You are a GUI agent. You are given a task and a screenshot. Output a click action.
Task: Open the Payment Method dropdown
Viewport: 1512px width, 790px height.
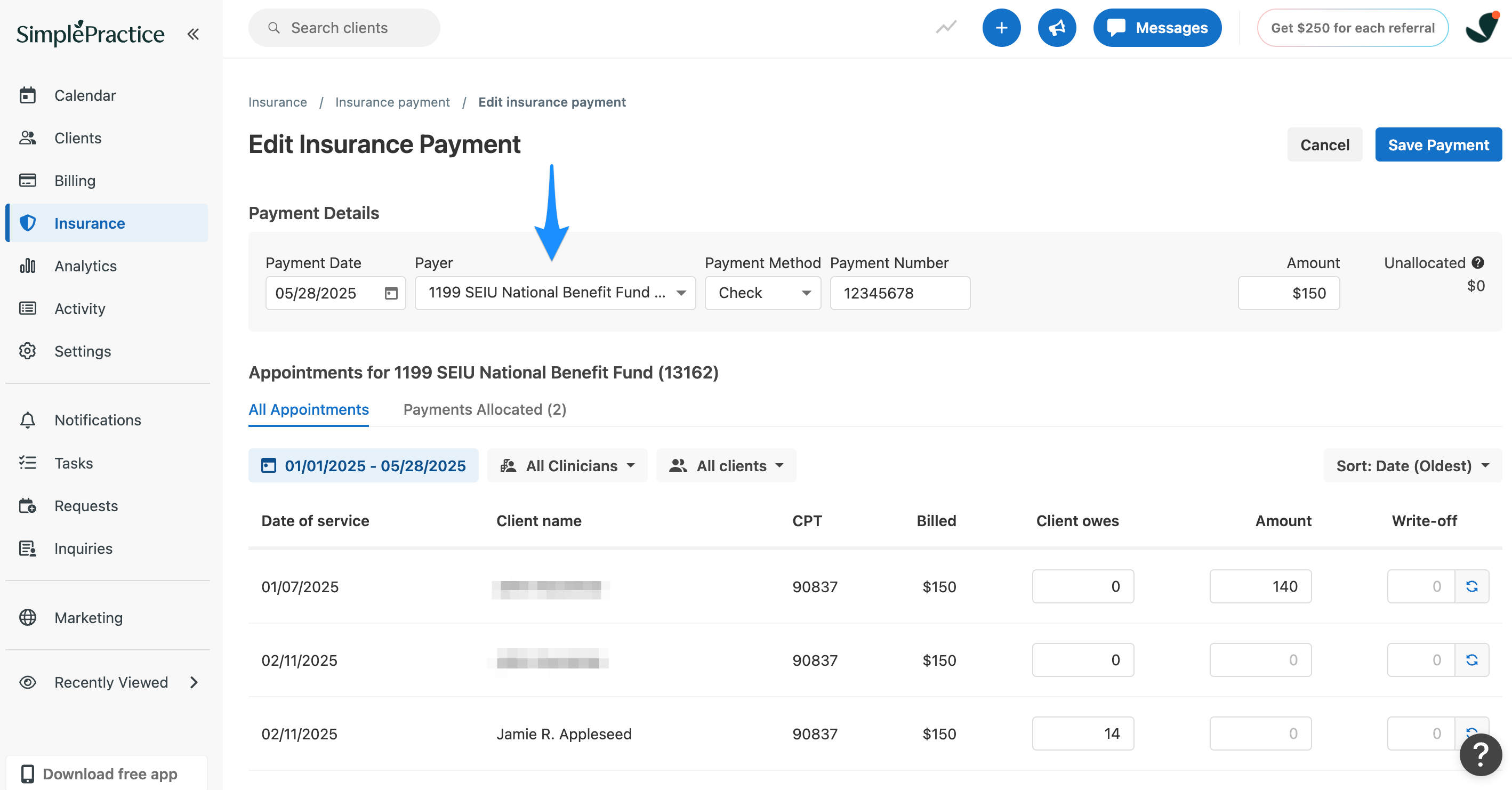tap(762, 293)
